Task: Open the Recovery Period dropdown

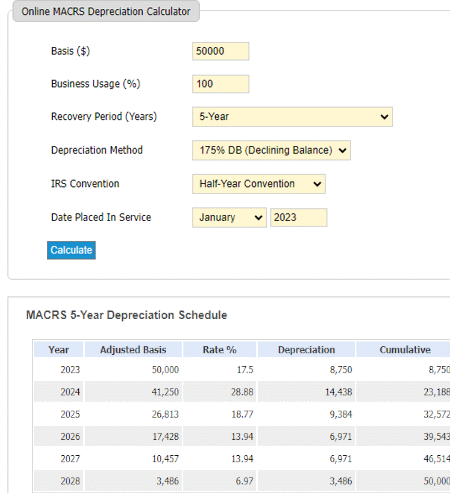Action: pyautogui.click(x=292, y=117)
